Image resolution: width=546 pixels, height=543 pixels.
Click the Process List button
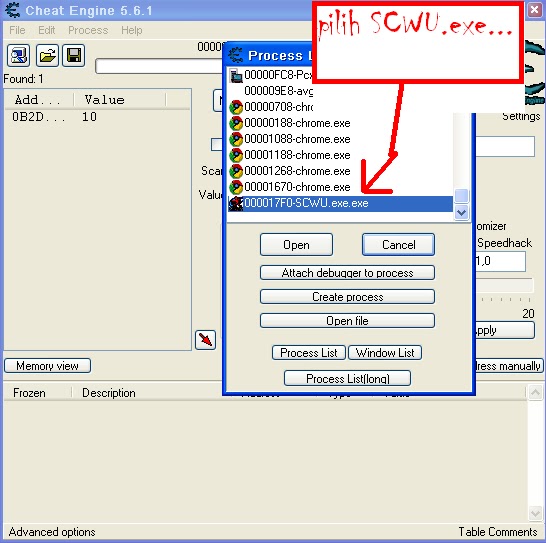point(309,352)
